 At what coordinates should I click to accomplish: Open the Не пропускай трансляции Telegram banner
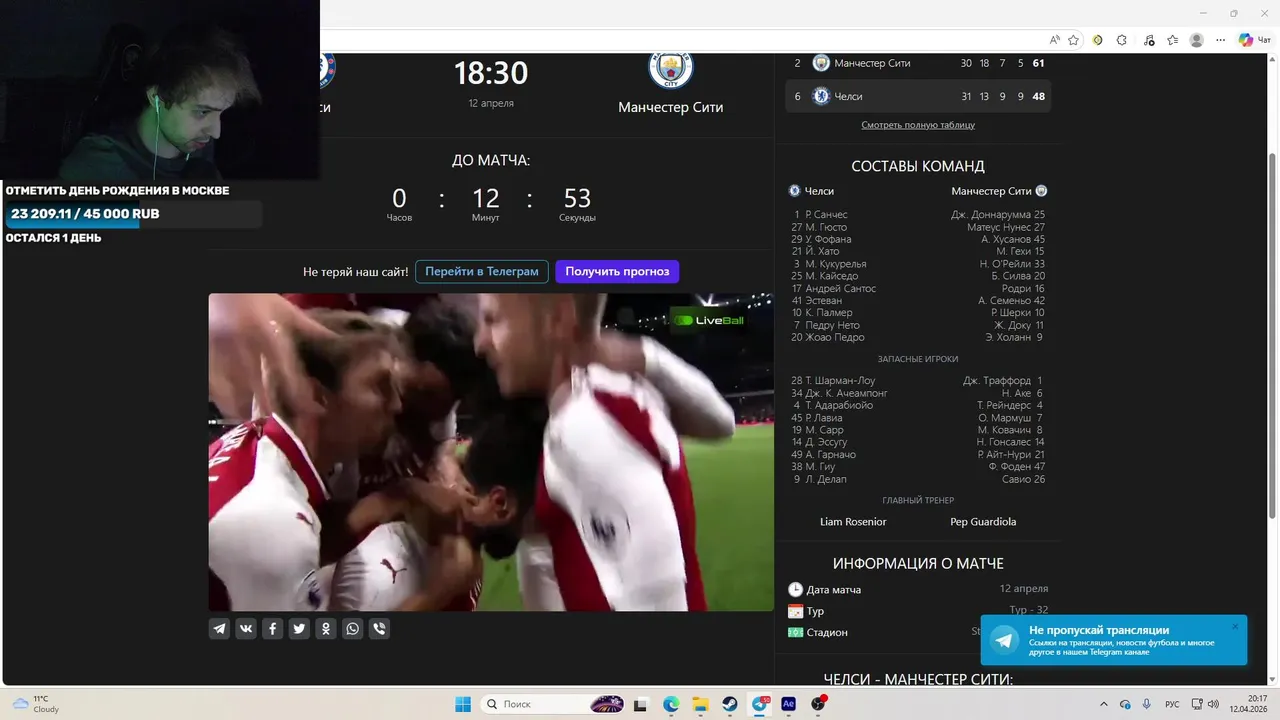[1114, 640]
